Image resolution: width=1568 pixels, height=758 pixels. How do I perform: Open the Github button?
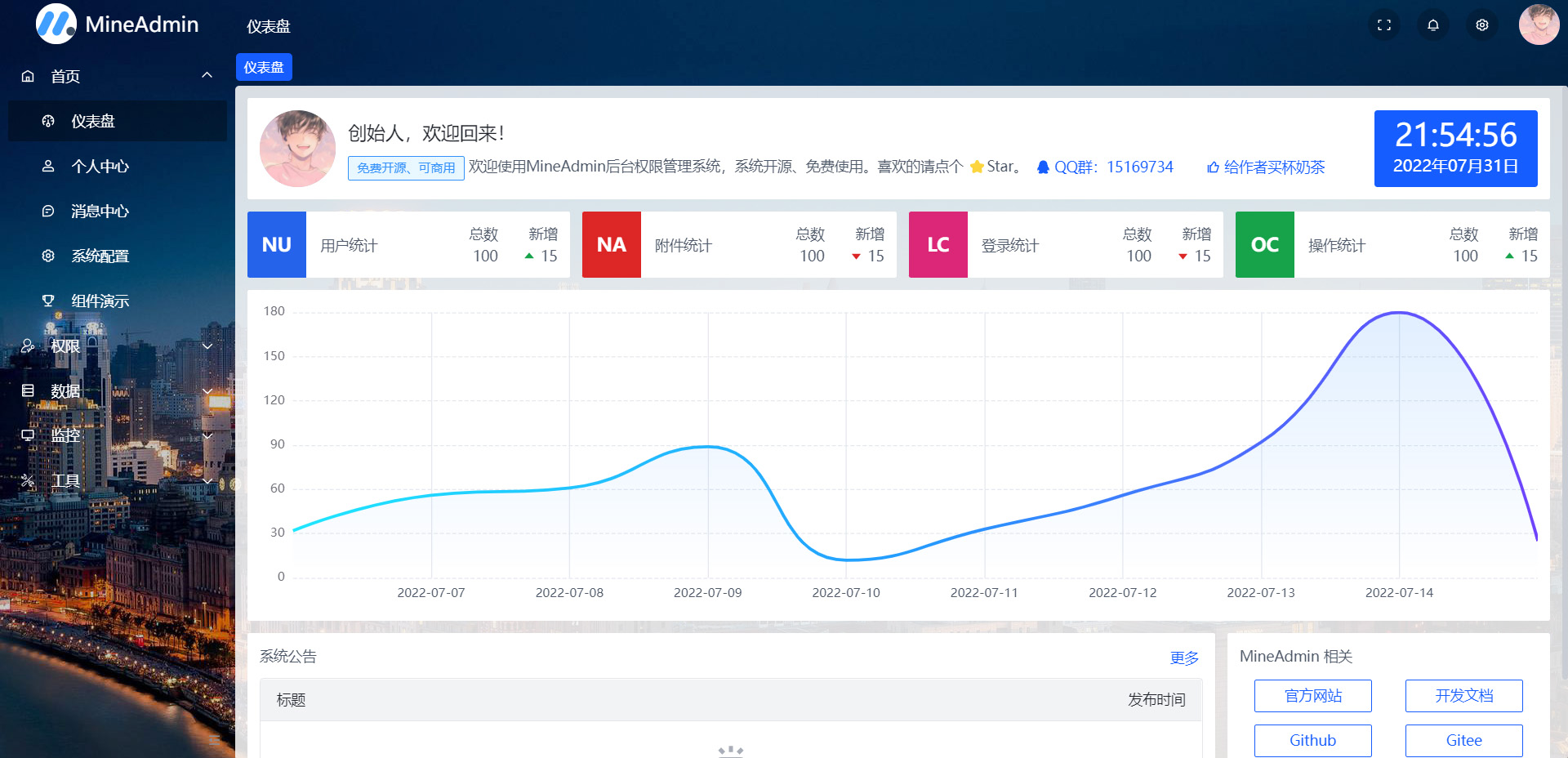click(1313, 741)
